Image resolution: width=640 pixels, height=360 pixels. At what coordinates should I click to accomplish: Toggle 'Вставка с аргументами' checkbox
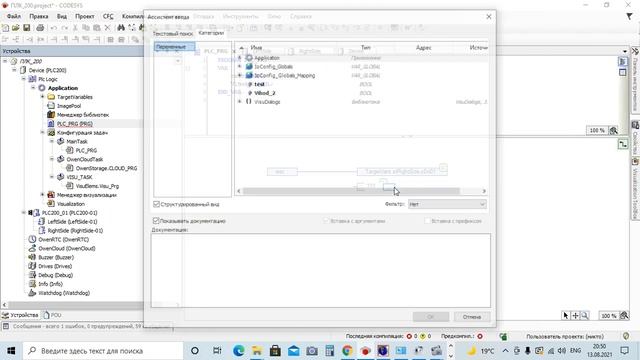(x=326, y=220)
